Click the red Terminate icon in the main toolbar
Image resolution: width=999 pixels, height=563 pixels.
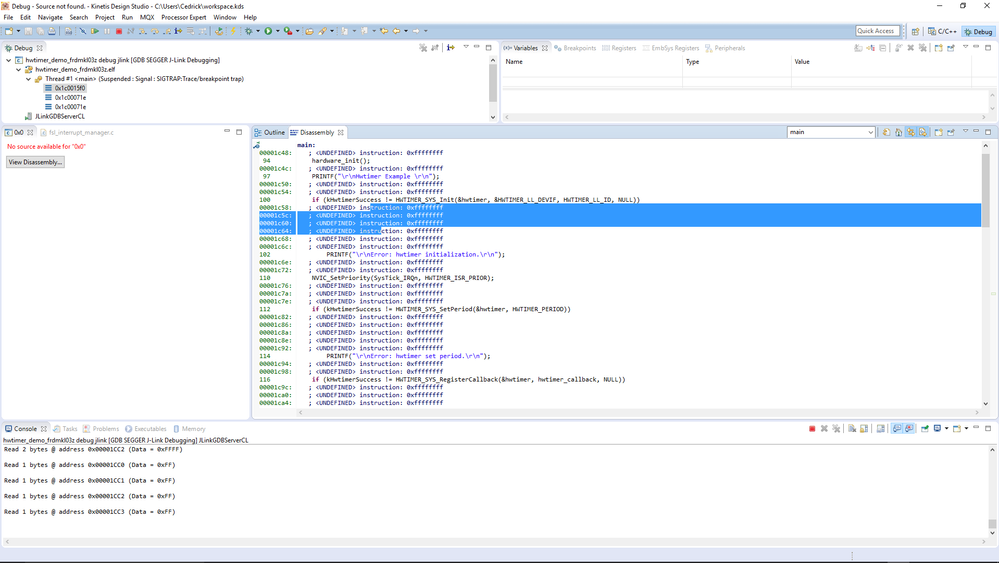[119, 31]
